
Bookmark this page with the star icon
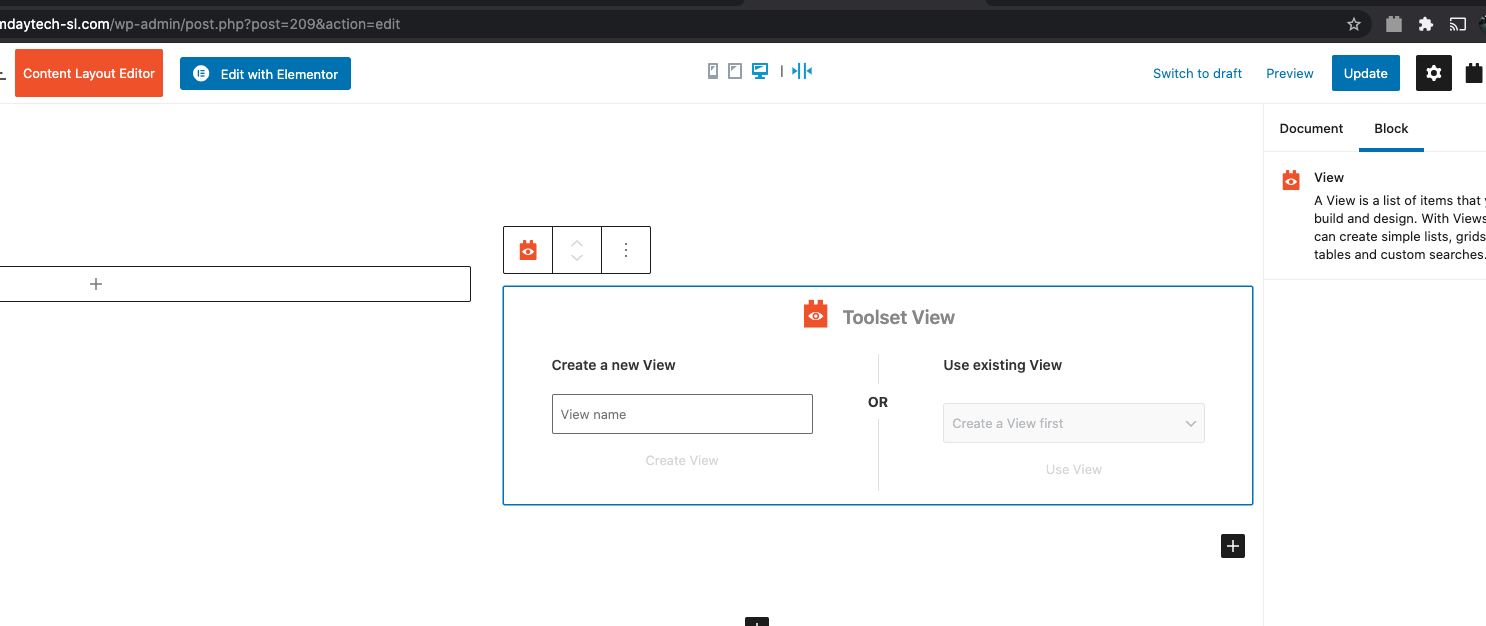(x=1354, y=24)
